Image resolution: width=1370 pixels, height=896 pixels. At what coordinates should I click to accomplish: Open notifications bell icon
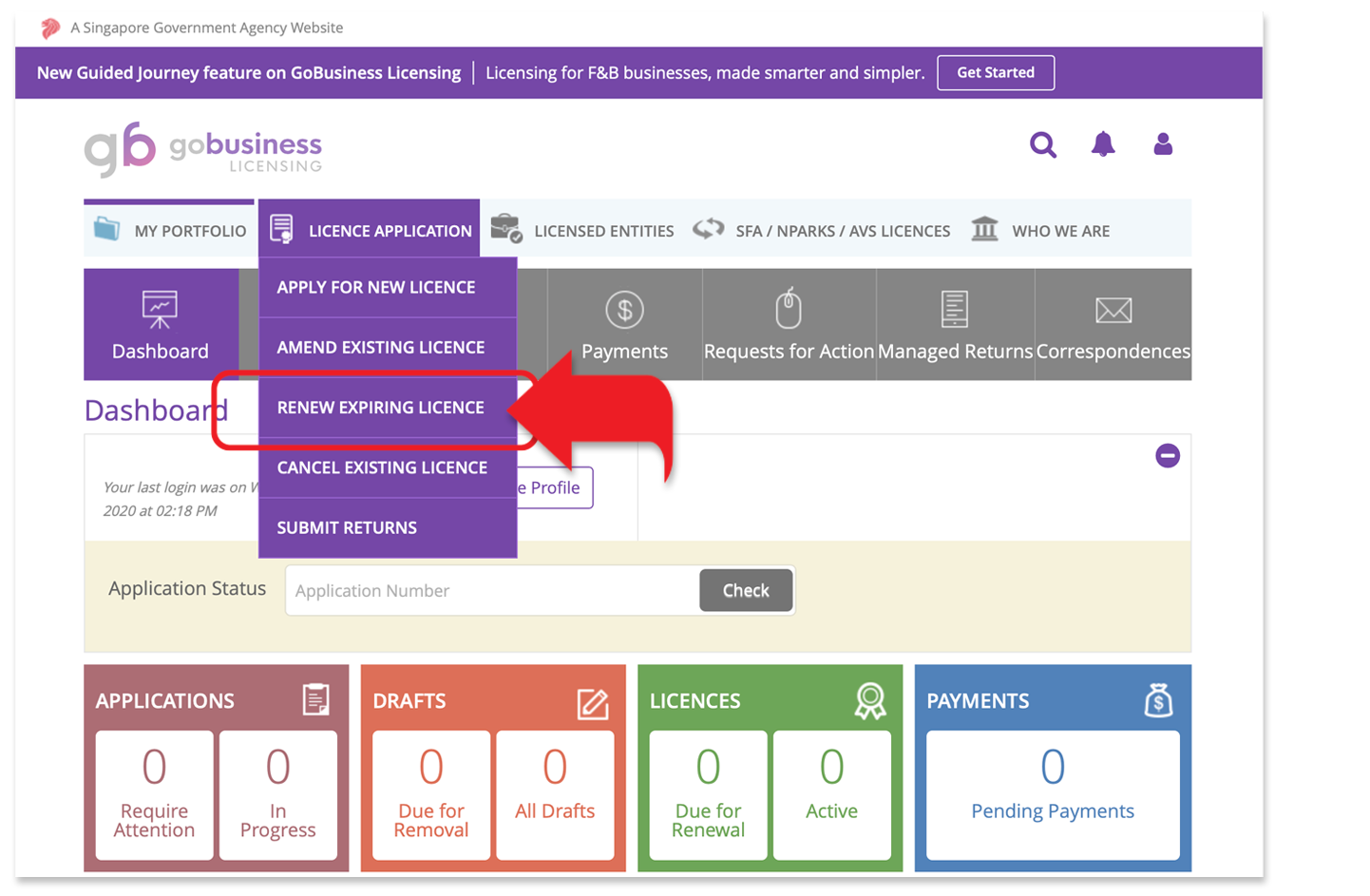point(1103,144)
